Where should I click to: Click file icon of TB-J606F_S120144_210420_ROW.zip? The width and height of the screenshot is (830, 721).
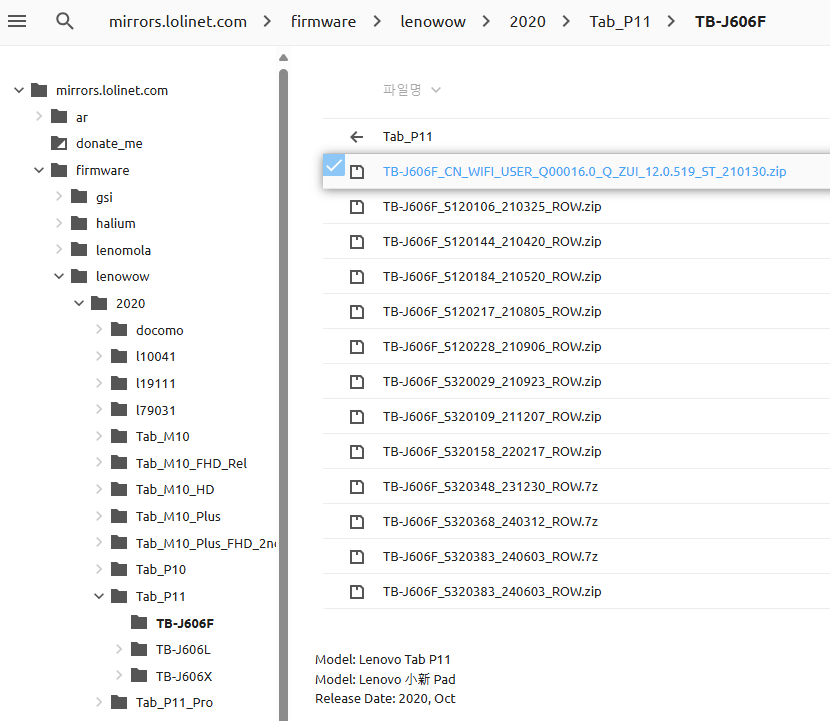[357, 242]
